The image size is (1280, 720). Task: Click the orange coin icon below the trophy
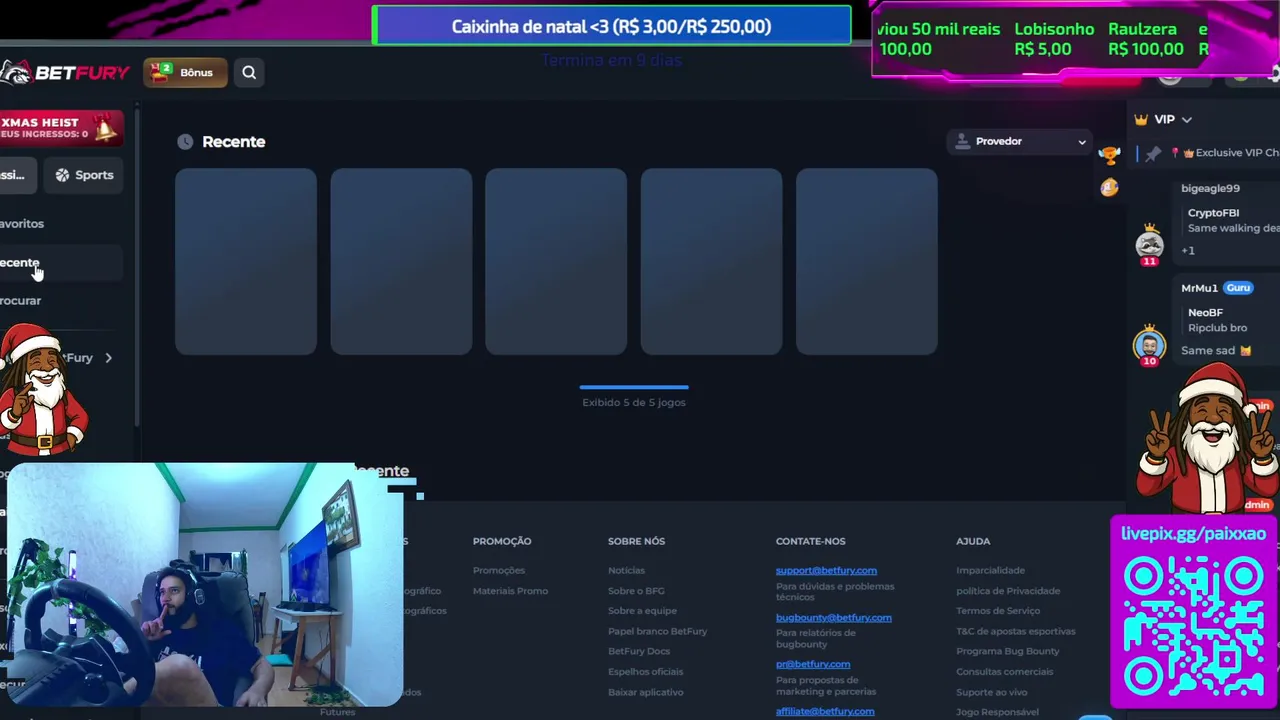click(x=1109, y=187)
